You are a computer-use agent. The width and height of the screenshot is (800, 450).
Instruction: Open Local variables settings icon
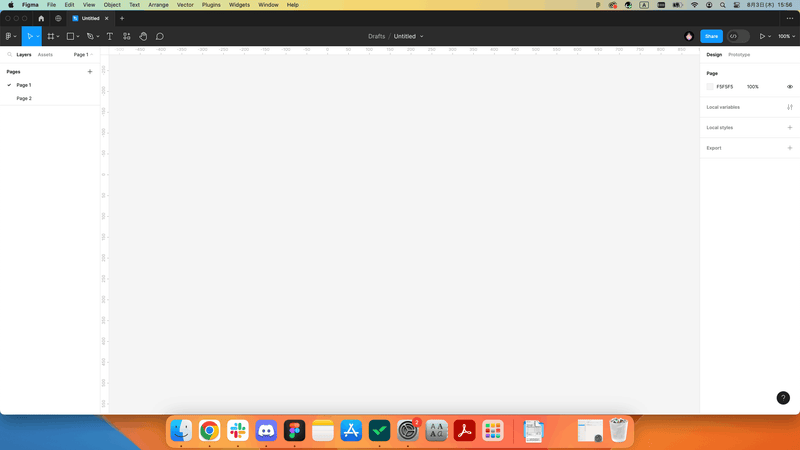coord(790,107)
